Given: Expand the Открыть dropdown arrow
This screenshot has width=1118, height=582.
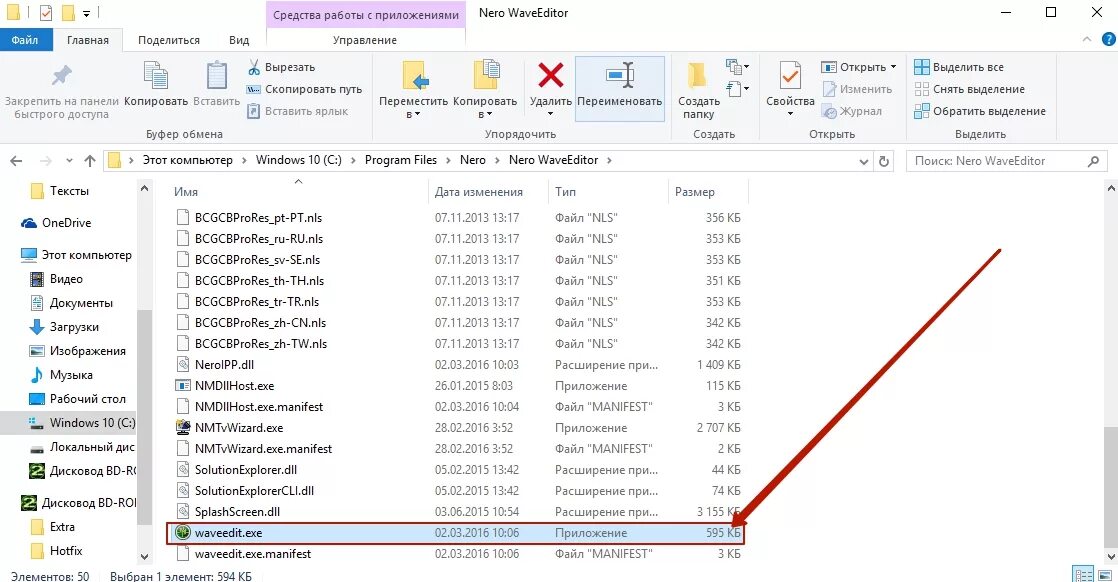Looking at the screenshot, I should click(x=893, y=67).
